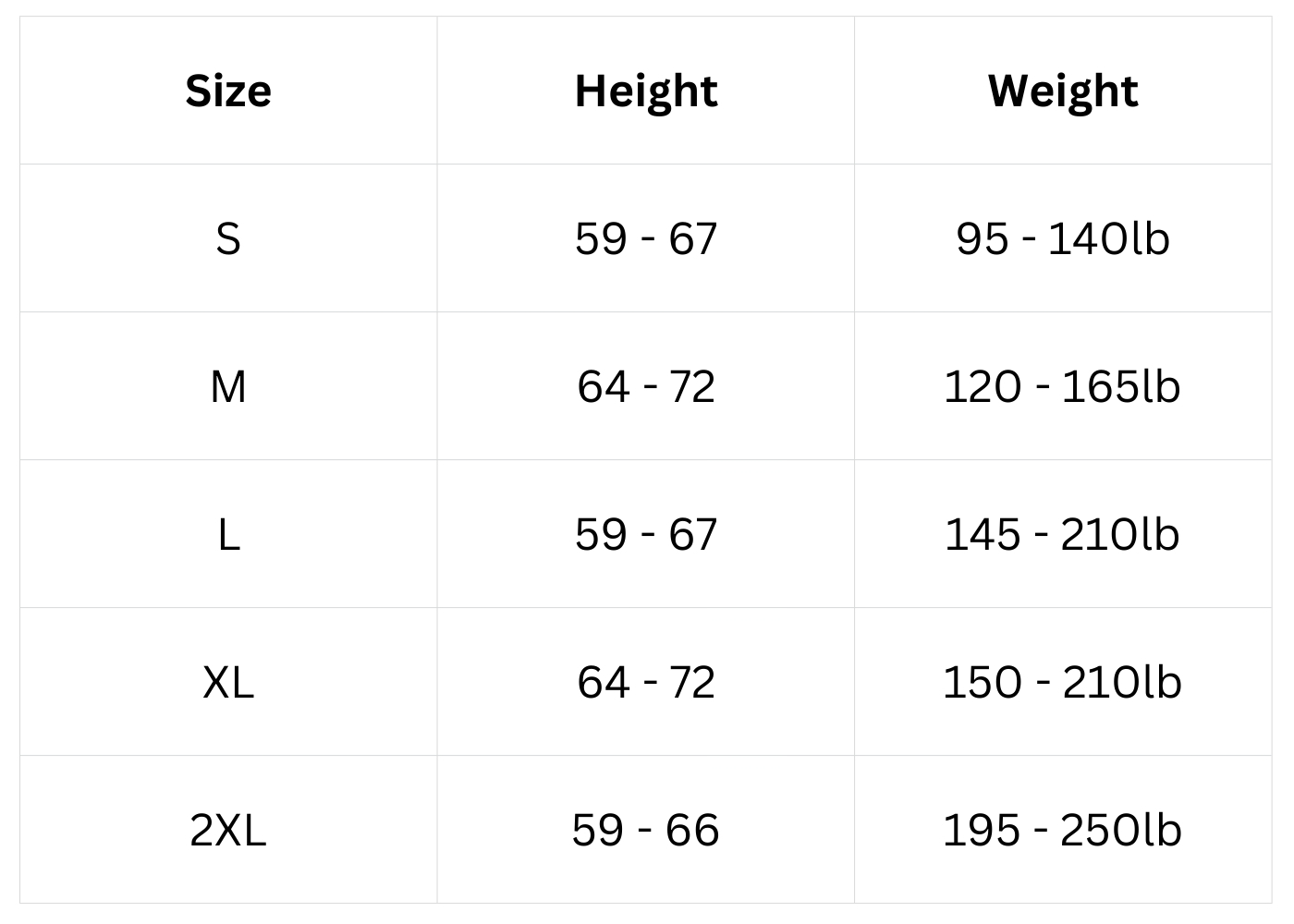
Task: Click the 59 - 66 height cell
Action: click(646, 830)
